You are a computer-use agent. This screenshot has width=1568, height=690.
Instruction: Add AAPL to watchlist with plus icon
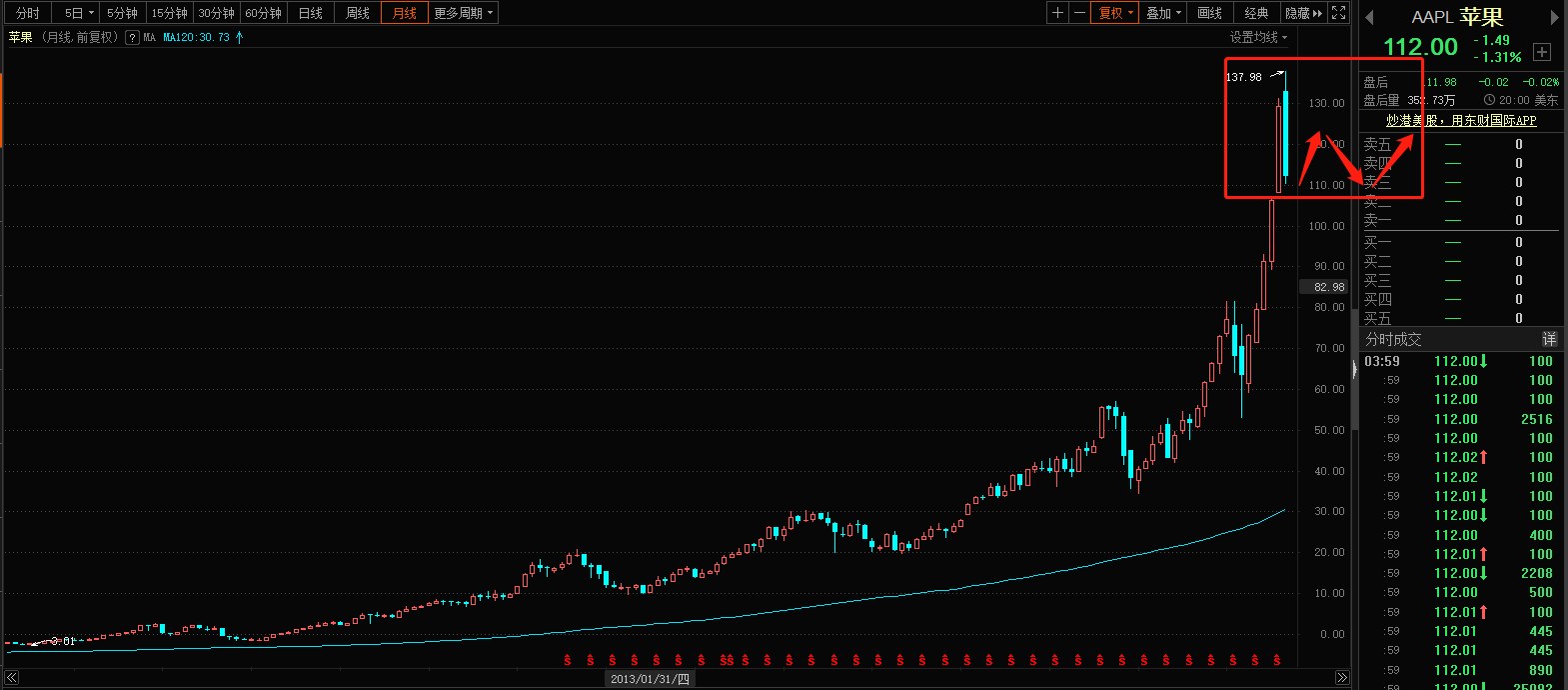(x=1542, y=52)
